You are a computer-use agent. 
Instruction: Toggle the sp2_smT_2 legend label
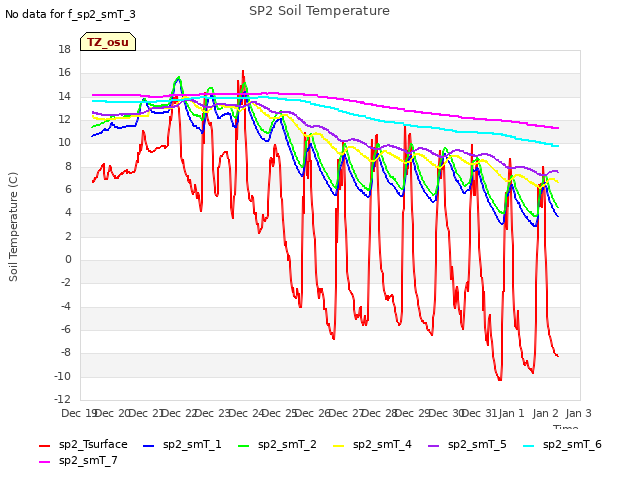click(287, 444)
